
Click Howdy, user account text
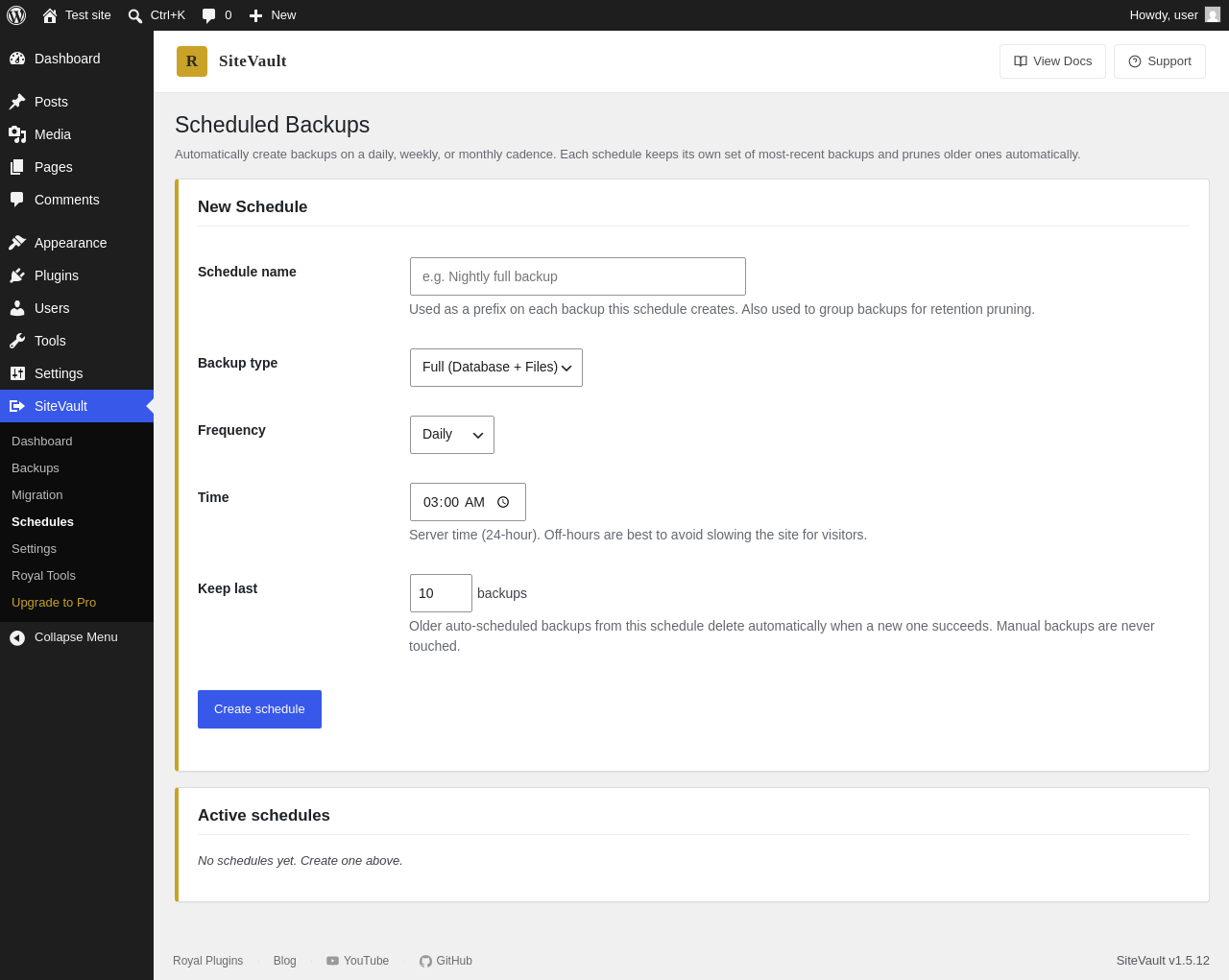[x=1164, y=15]
